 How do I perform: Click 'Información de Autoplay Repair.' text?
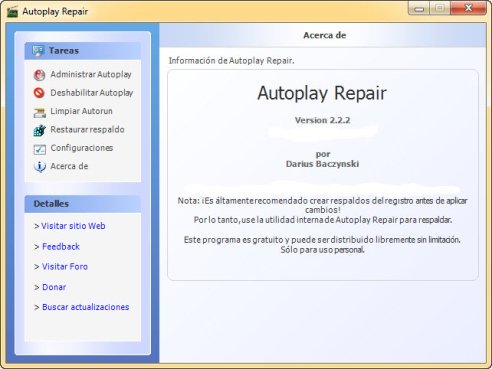point(231,61)
